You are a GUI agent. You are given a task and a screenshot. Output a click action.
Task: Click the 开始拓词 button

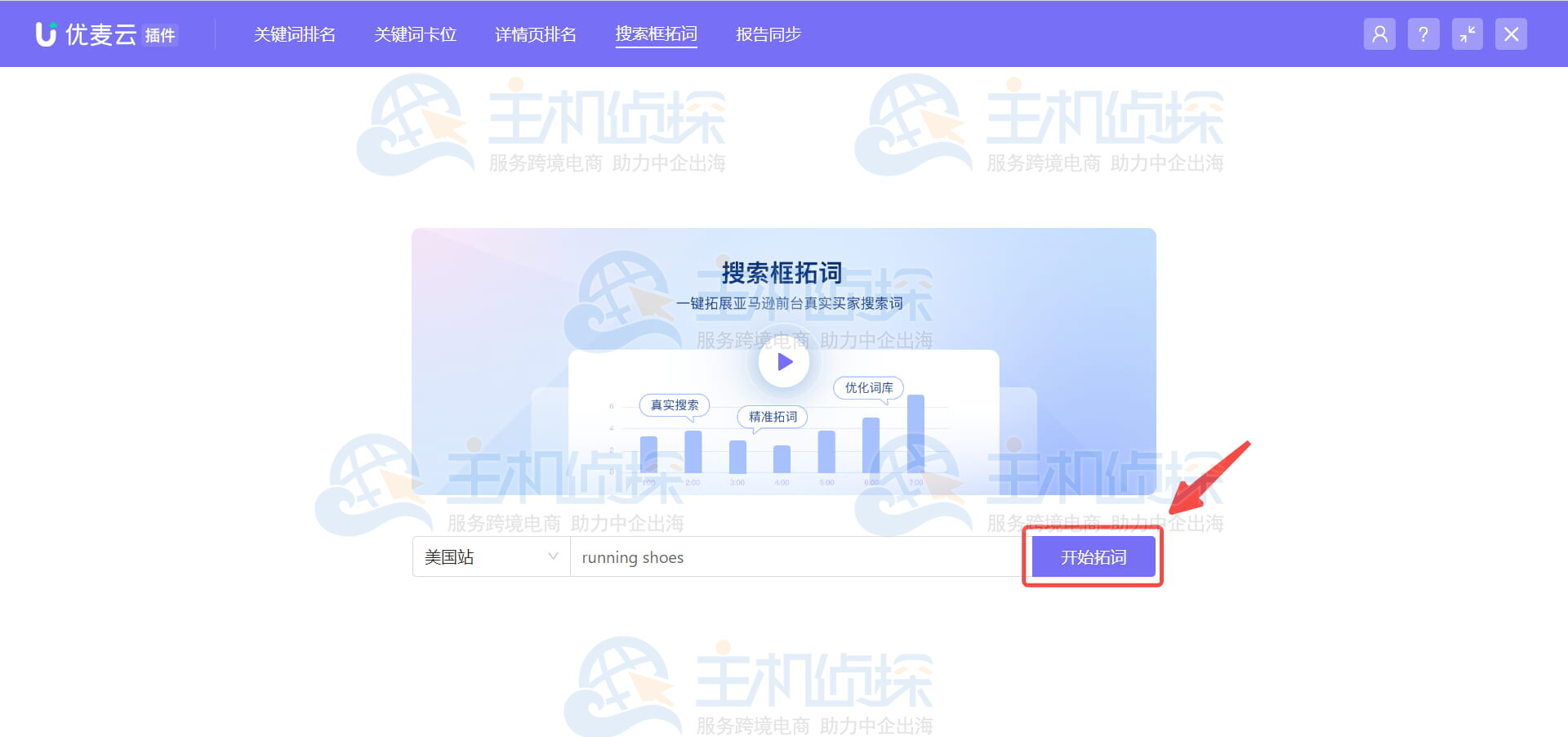(1092, 556)
